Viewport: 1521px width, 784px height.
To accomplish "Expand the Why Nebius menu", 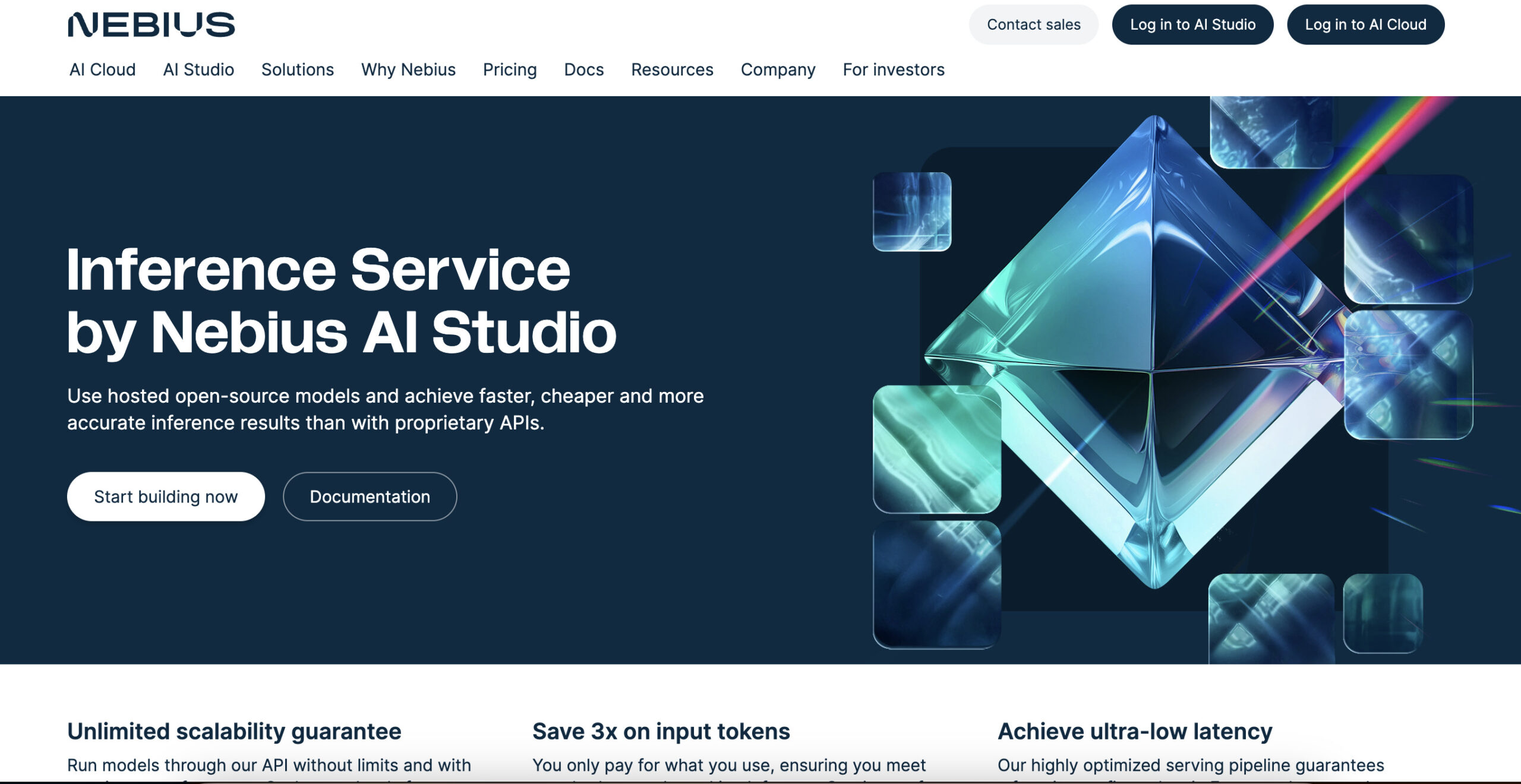I will pyautogui.click(x=408, y=69).
